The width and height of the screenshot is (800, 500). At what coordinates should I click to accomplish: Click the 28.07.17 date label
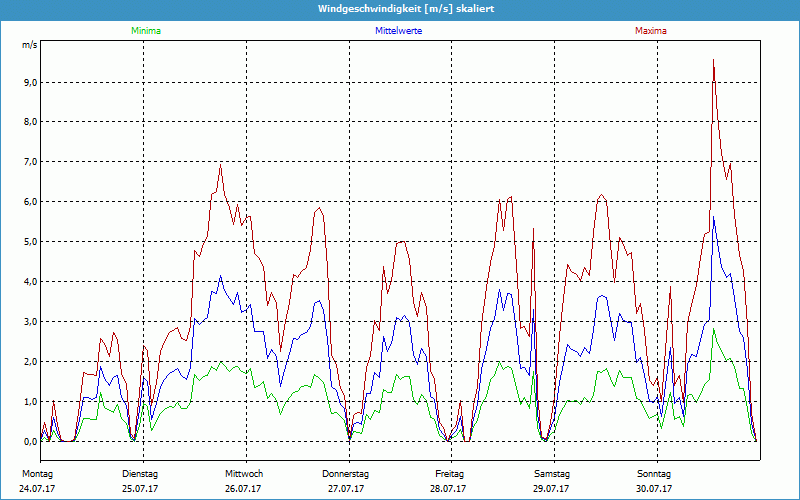coord(448,489)
